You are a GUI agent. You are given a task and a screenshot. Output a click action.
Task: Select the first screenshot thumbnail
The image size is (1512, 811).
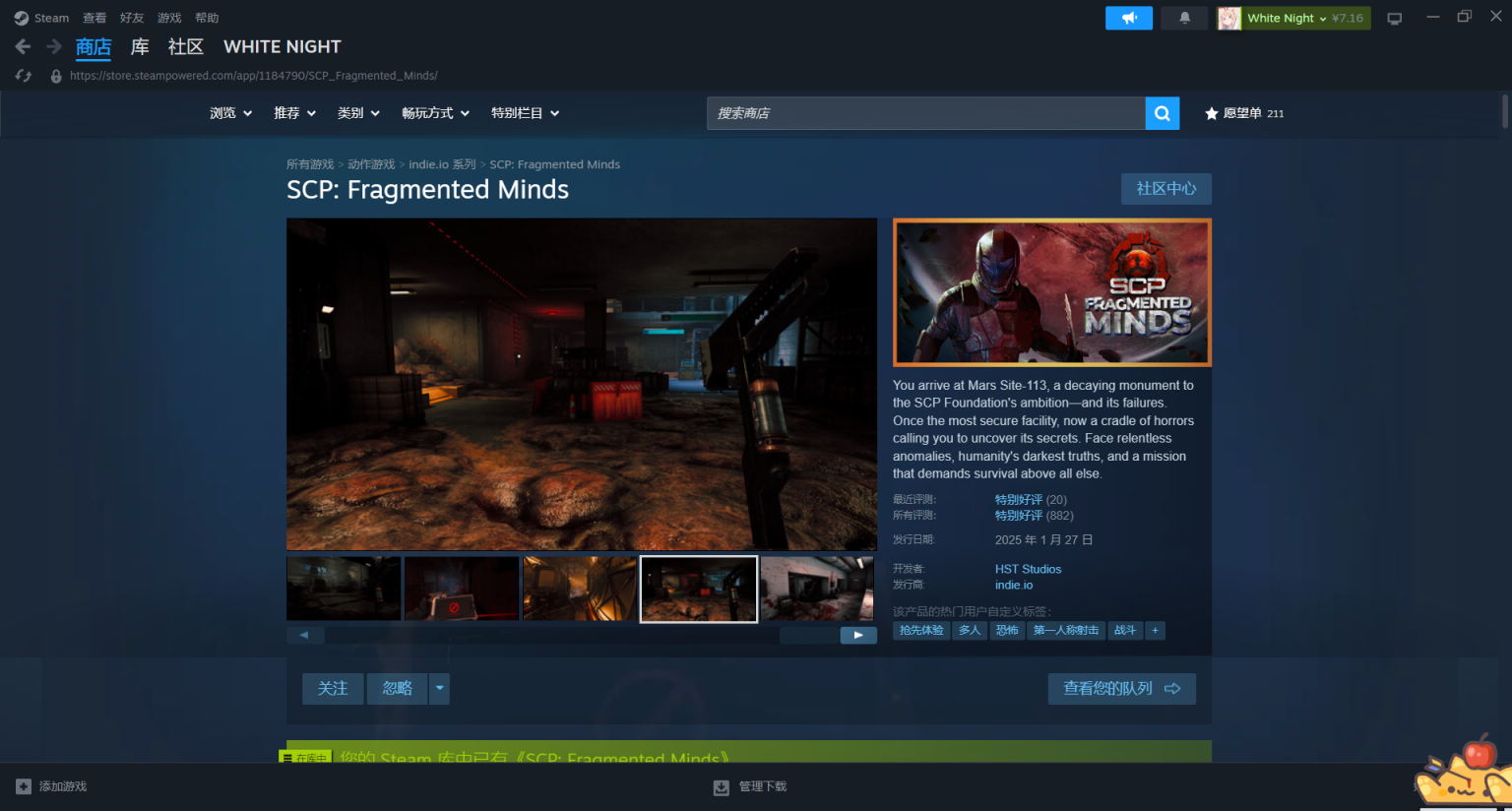344,589
